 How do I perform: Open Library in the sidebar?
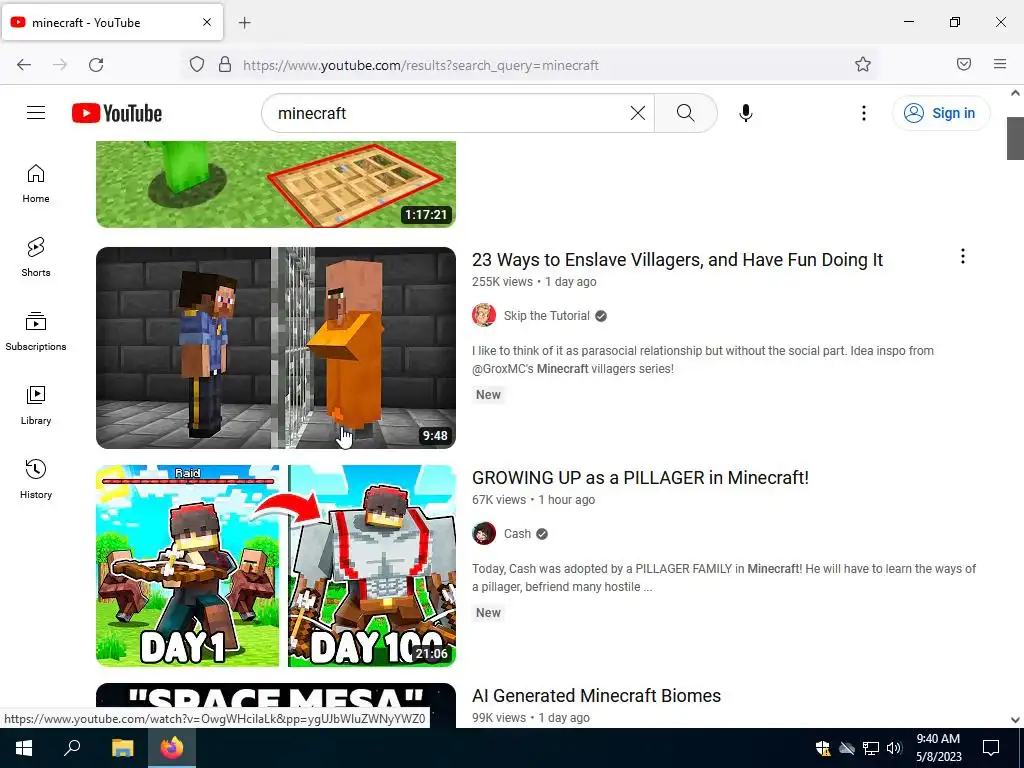pos(36,406)
